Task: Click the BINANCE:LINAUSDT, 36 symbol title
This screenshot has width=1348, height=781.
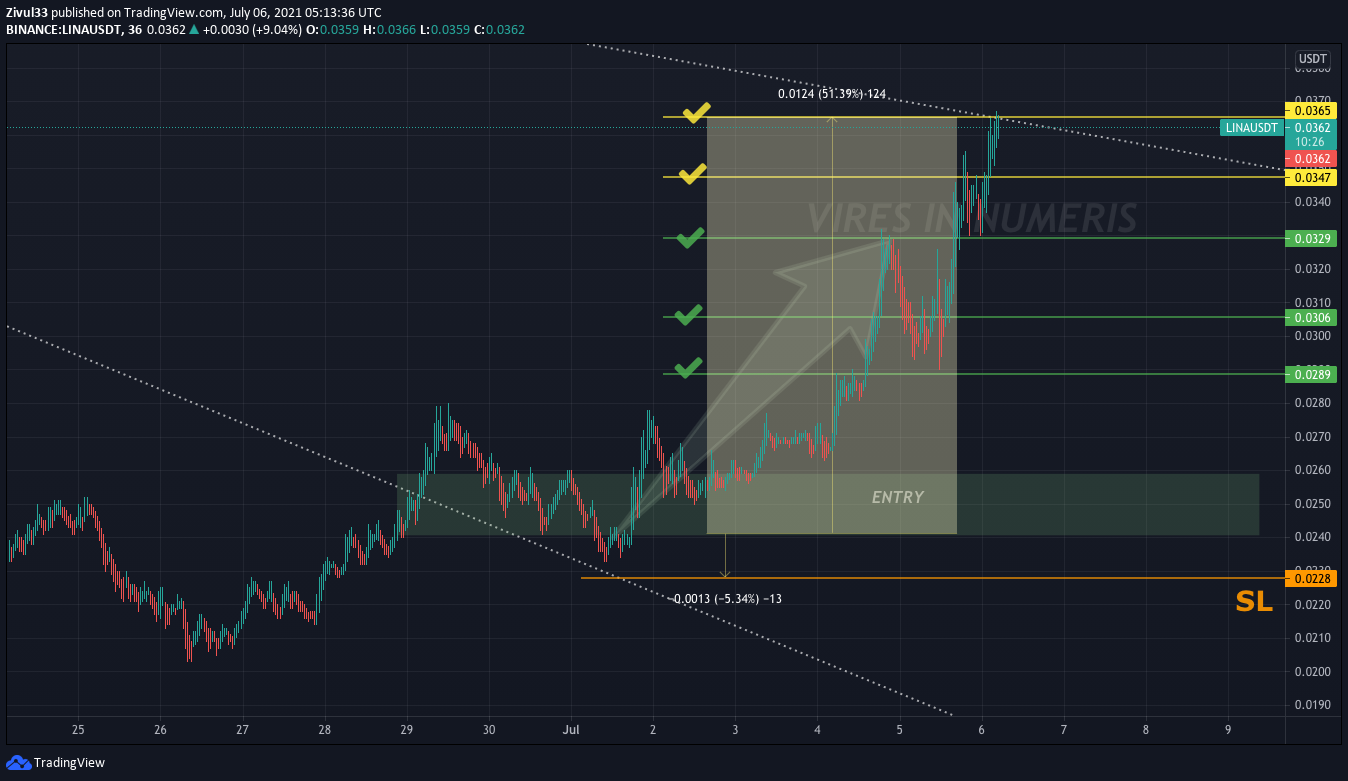Action: tap(73, 30)
